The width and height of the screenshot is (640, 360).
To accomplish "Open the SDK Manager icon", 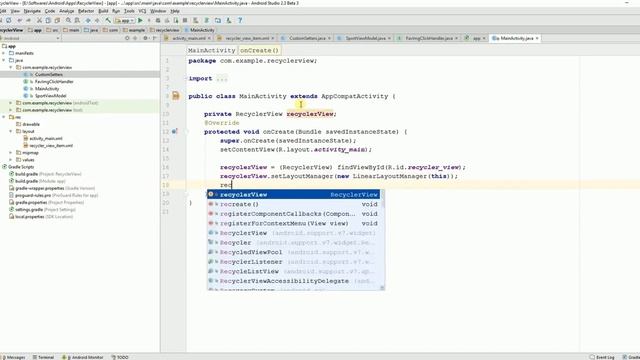I will point(229,20).
